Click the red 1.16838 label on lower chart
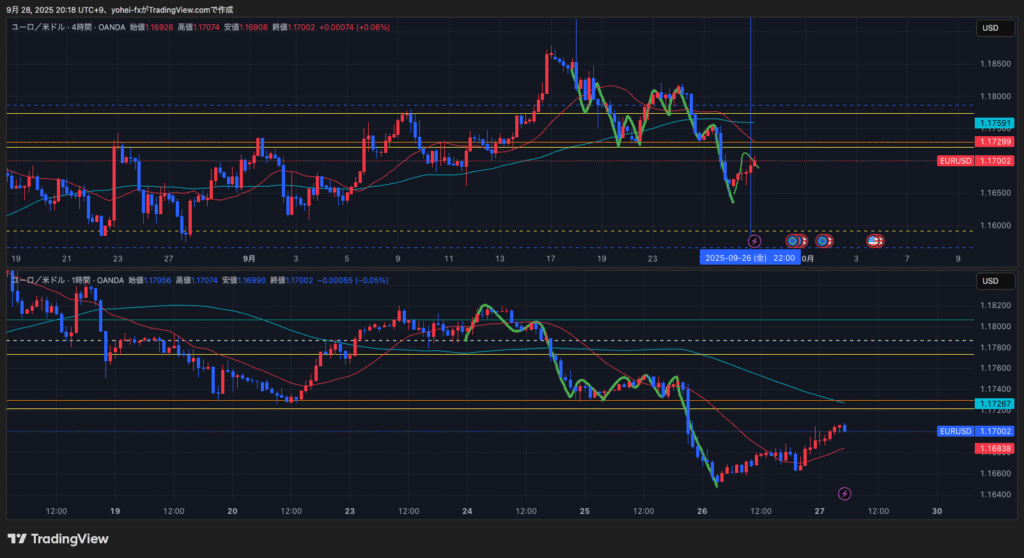 click(995, 449)
